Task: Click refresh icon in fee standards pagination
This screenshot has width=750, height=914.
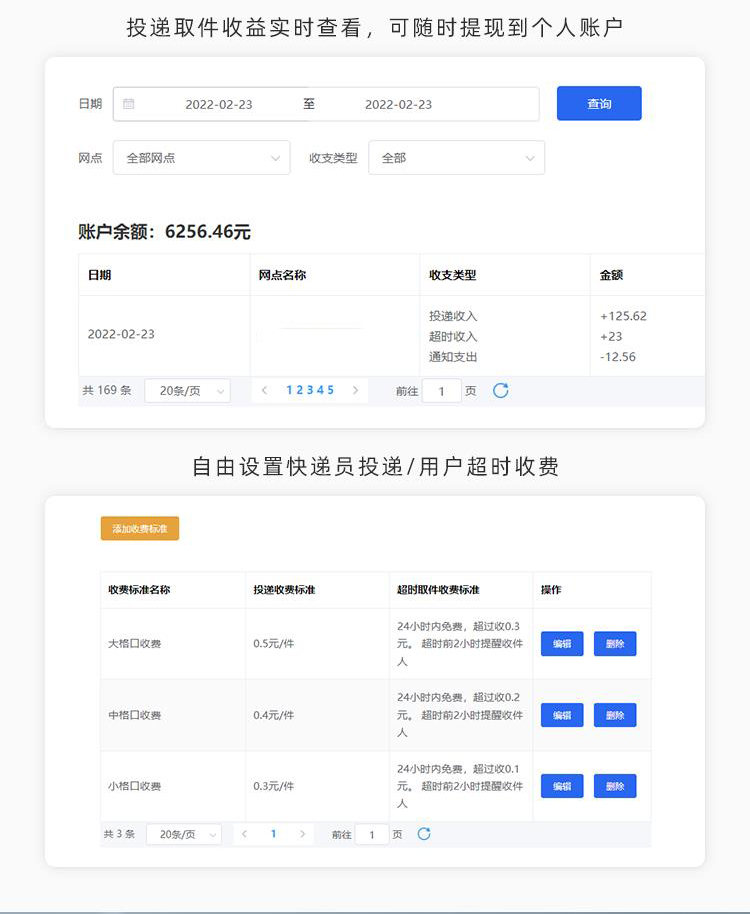Action: pos(424,834)
